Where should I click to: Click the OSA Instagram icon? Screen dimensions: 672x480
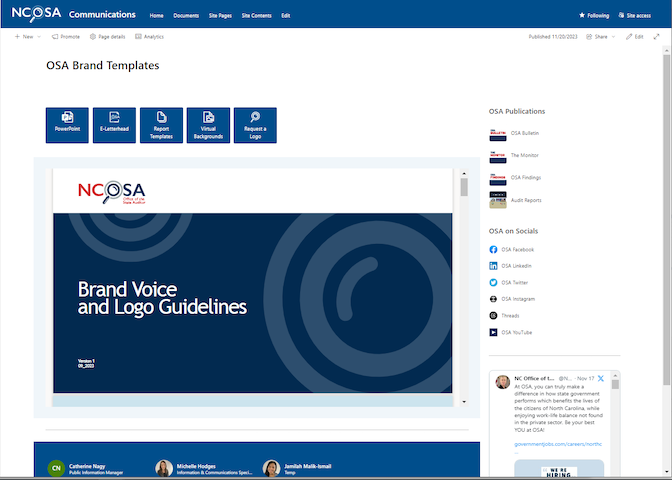coord(494,299)
